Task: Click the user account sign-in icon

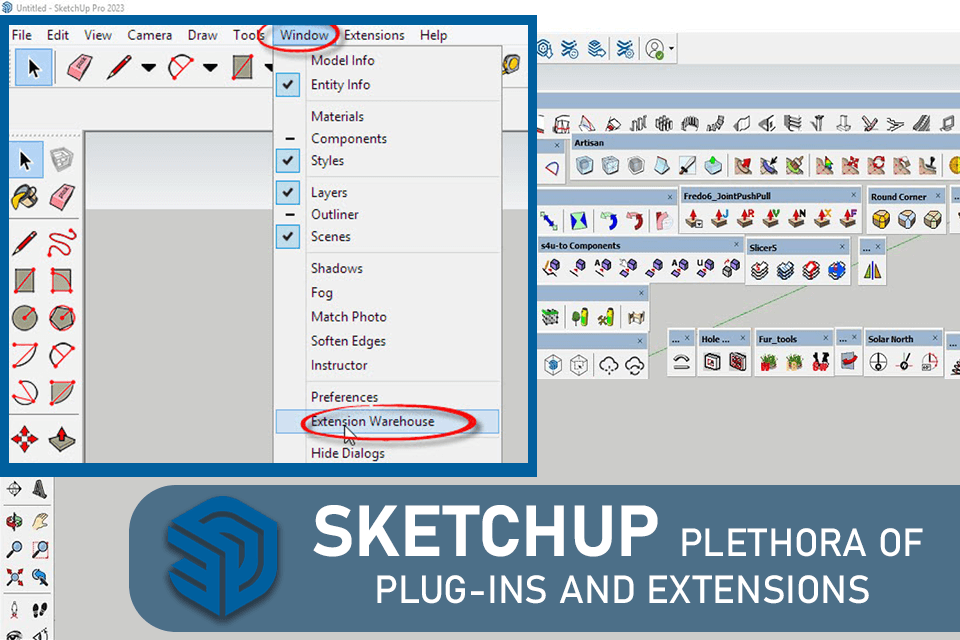Action: (x=654, y=49)
